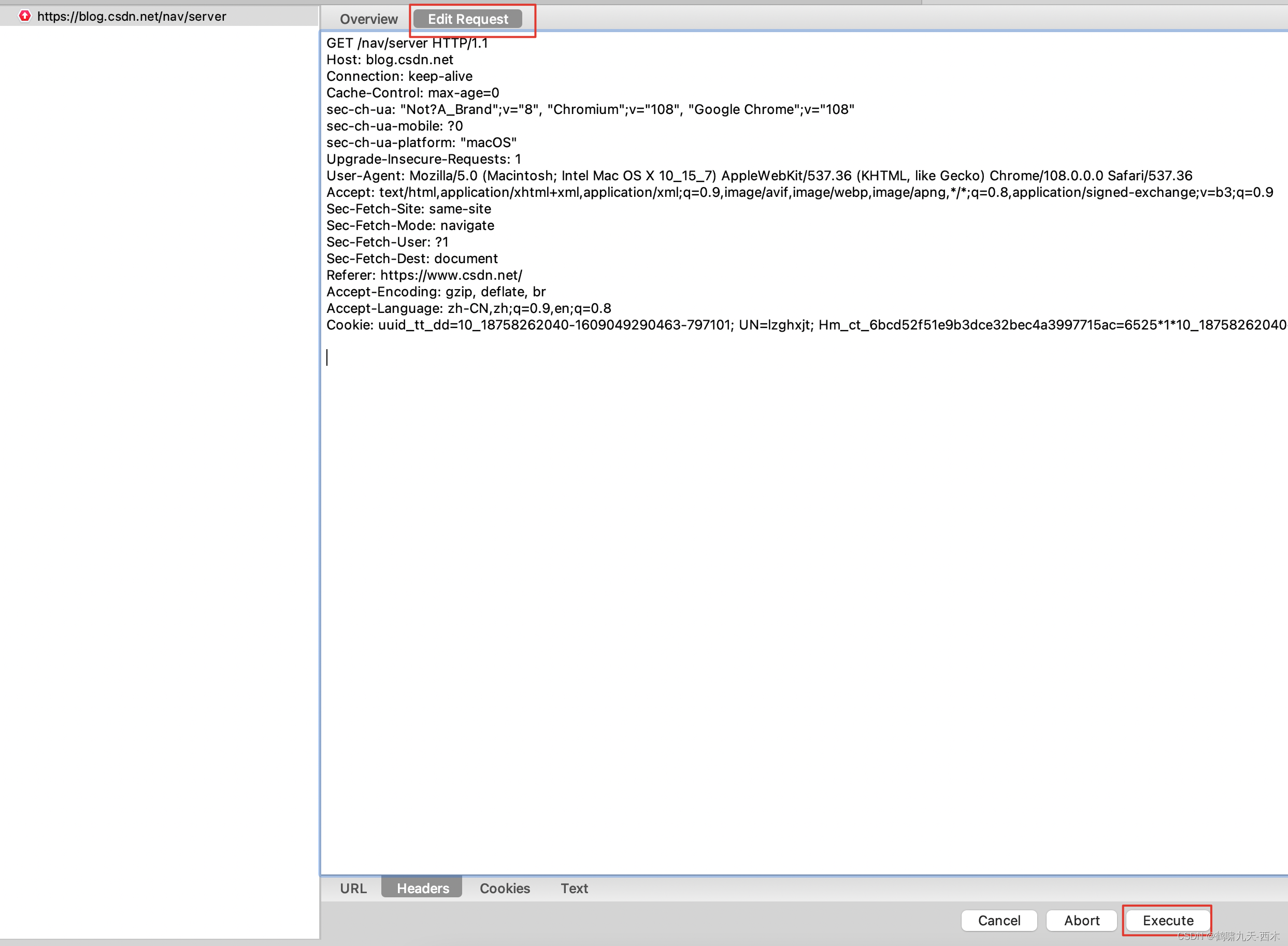
Task: Click the Cookie: uuid_tt_dd header line
Action: pyautogui.click(x=806, y=325)
